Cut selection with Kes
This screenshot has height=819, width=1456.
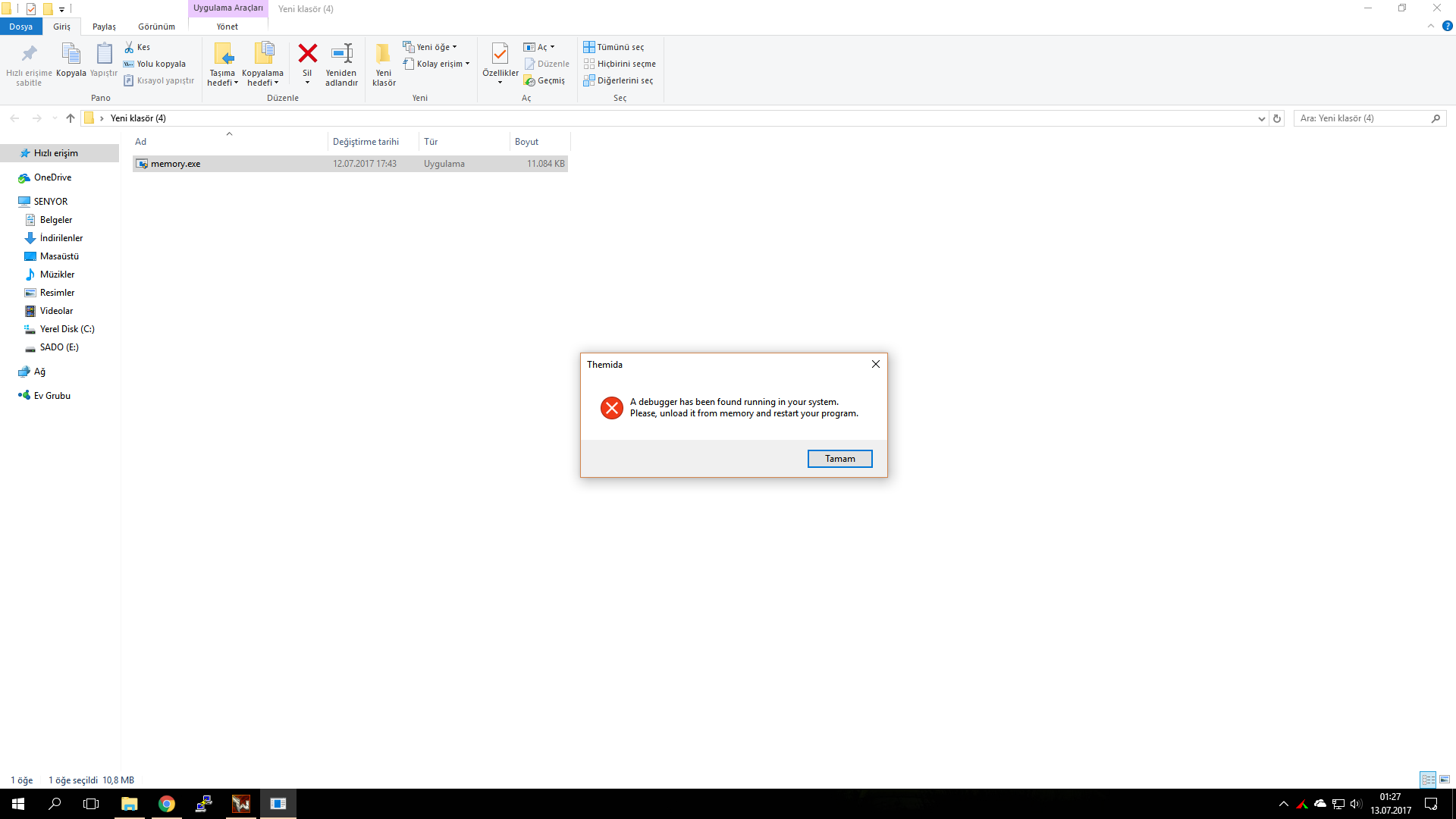(137, 47)
